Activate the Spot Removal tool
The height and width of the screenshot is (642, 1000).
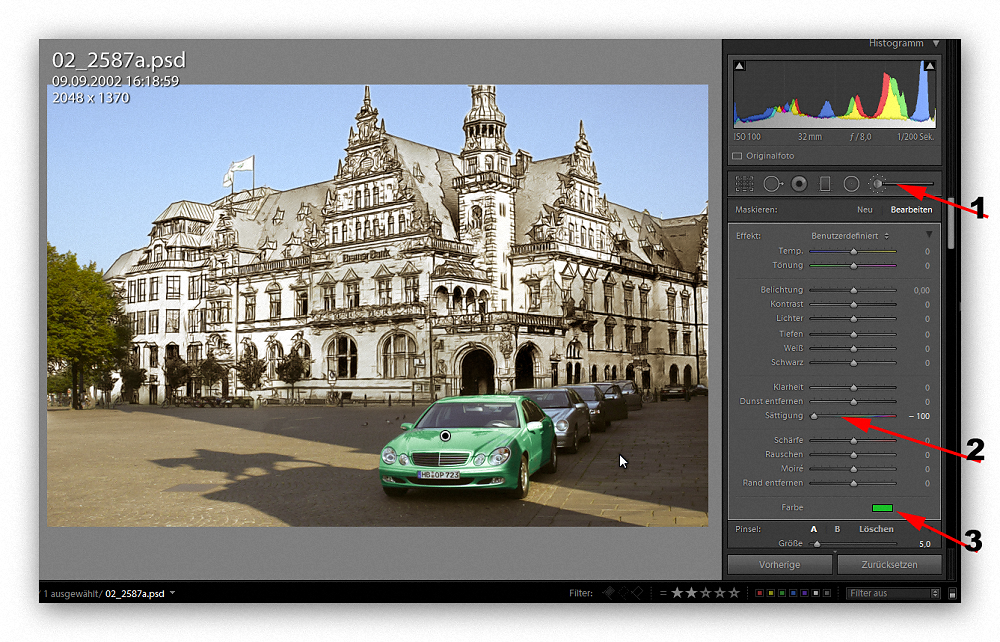point(772,184)
